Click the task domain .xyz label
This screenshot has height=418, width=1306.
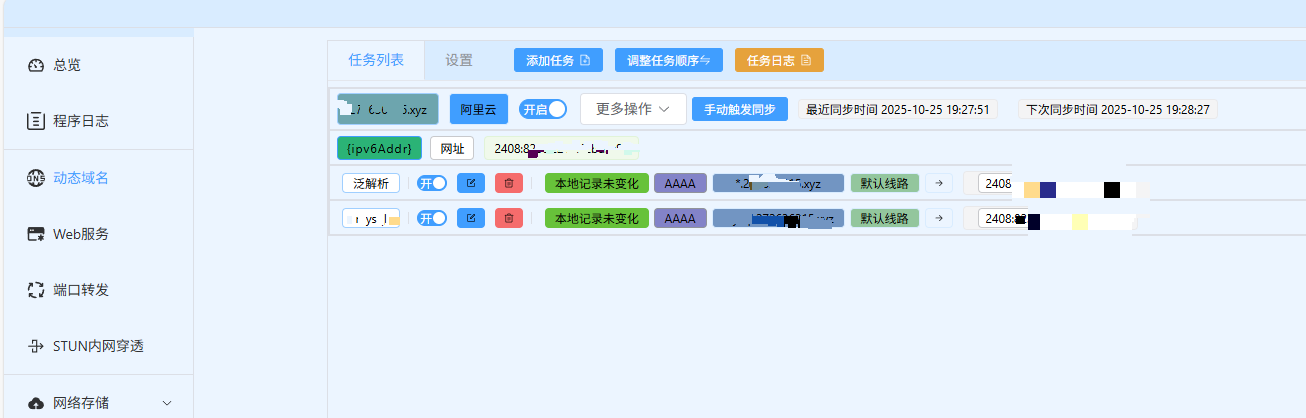coord(388,109)
